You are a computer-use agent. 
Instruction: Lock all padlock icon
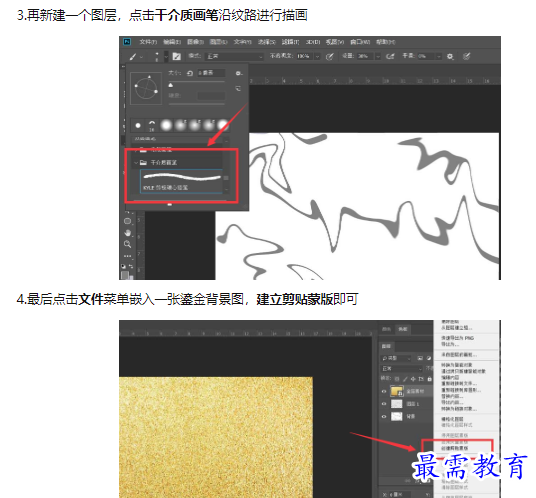430,379
